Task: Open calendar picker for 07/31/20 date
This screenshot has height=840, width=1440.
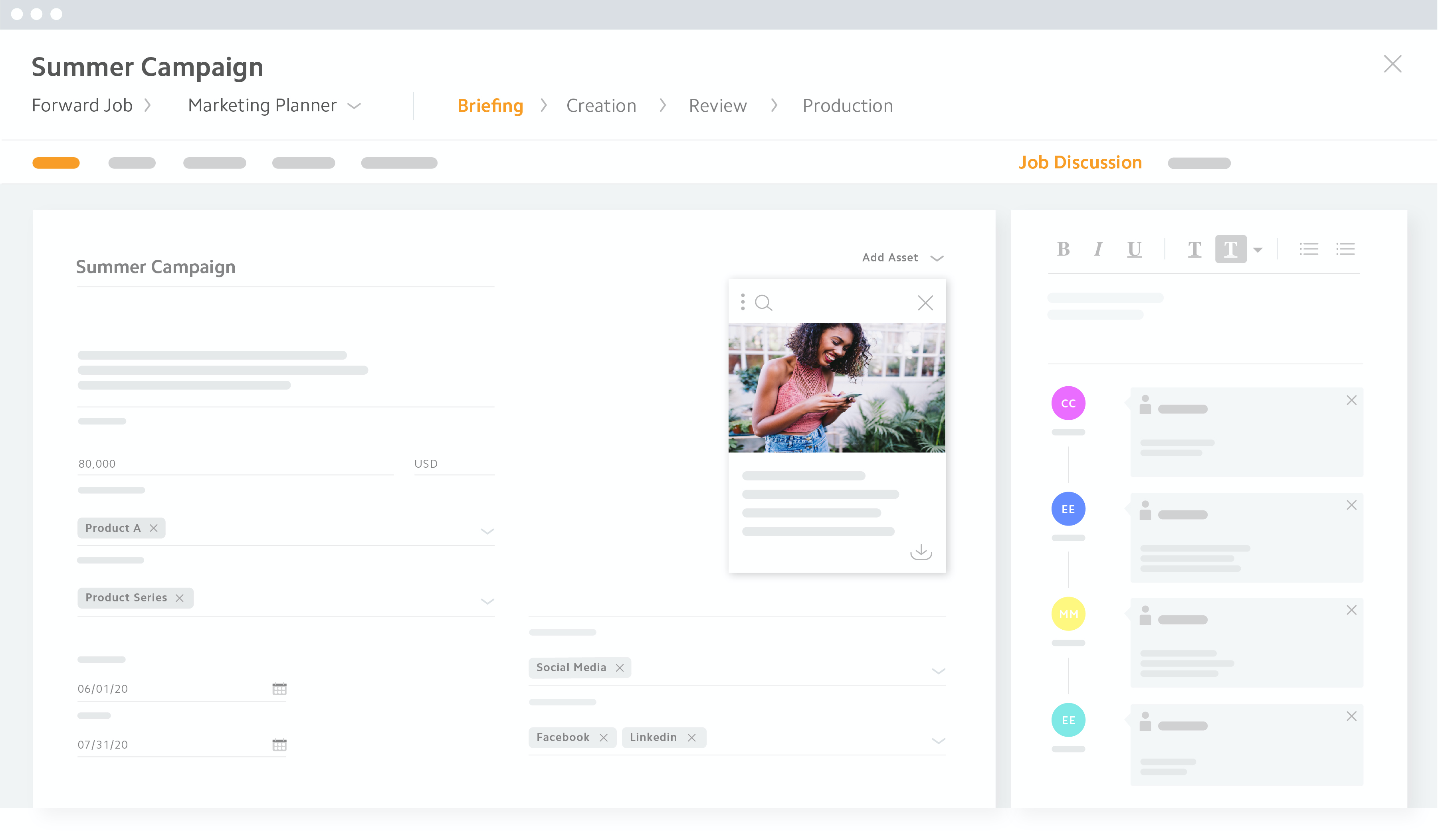Action: pos(279,745)
